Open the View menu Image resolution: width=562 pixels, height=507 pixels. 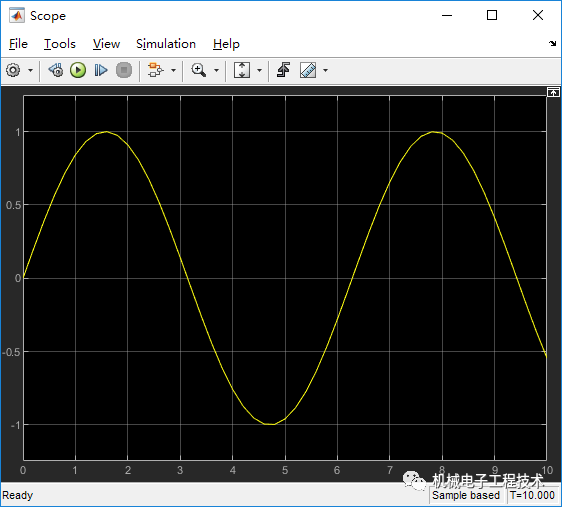tap(106, 44)
